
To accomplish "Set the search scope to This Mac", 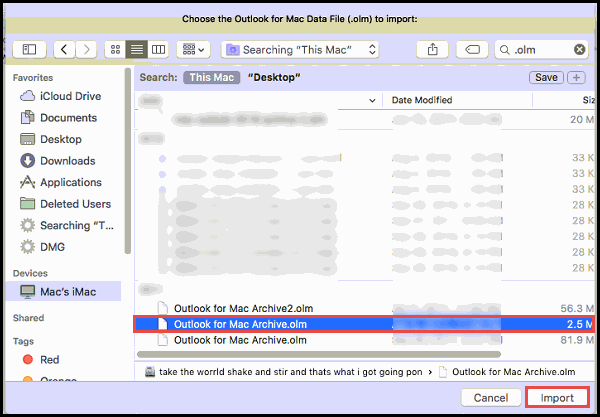I will pos(212,77).
